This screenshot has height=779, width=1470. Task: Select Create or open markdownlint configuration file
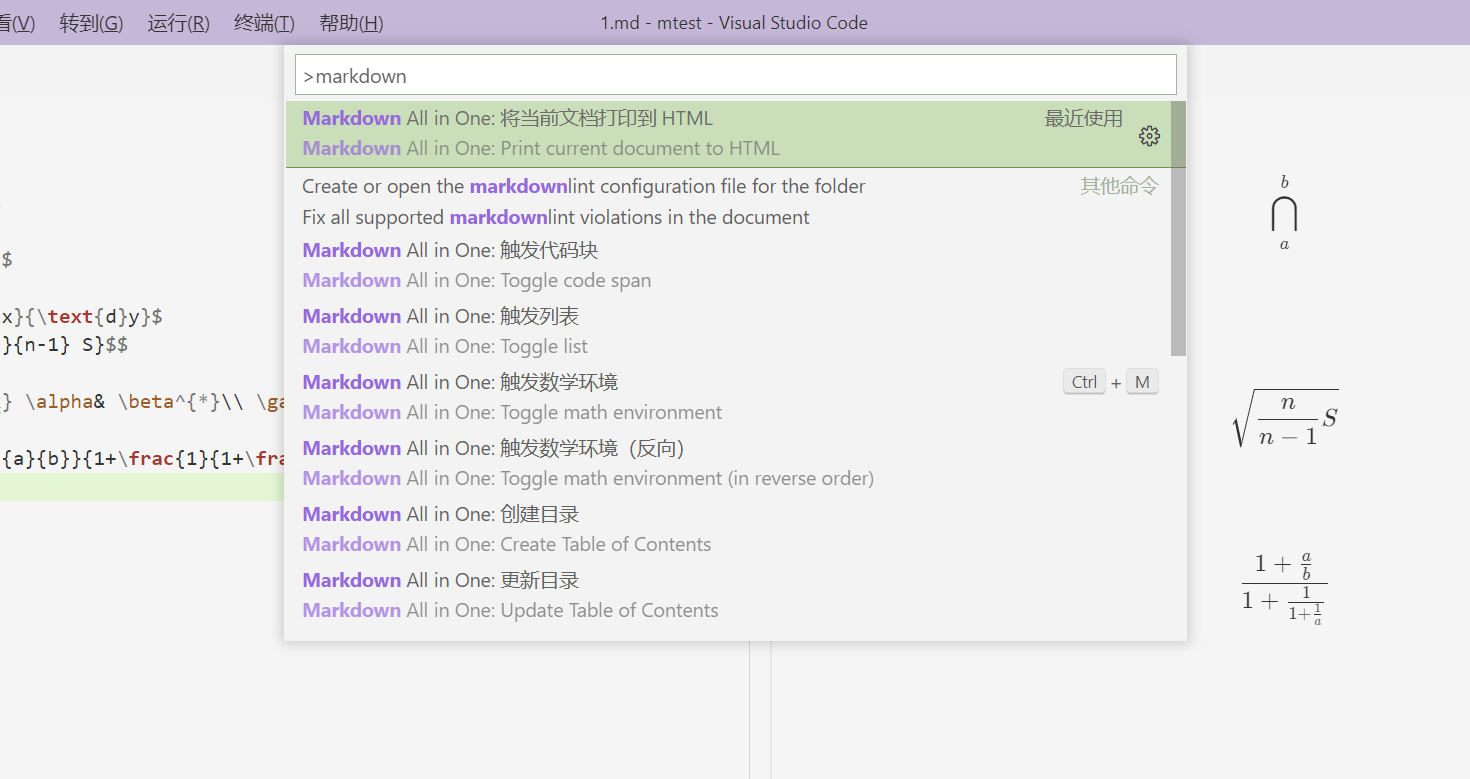(x=583, y=187)
